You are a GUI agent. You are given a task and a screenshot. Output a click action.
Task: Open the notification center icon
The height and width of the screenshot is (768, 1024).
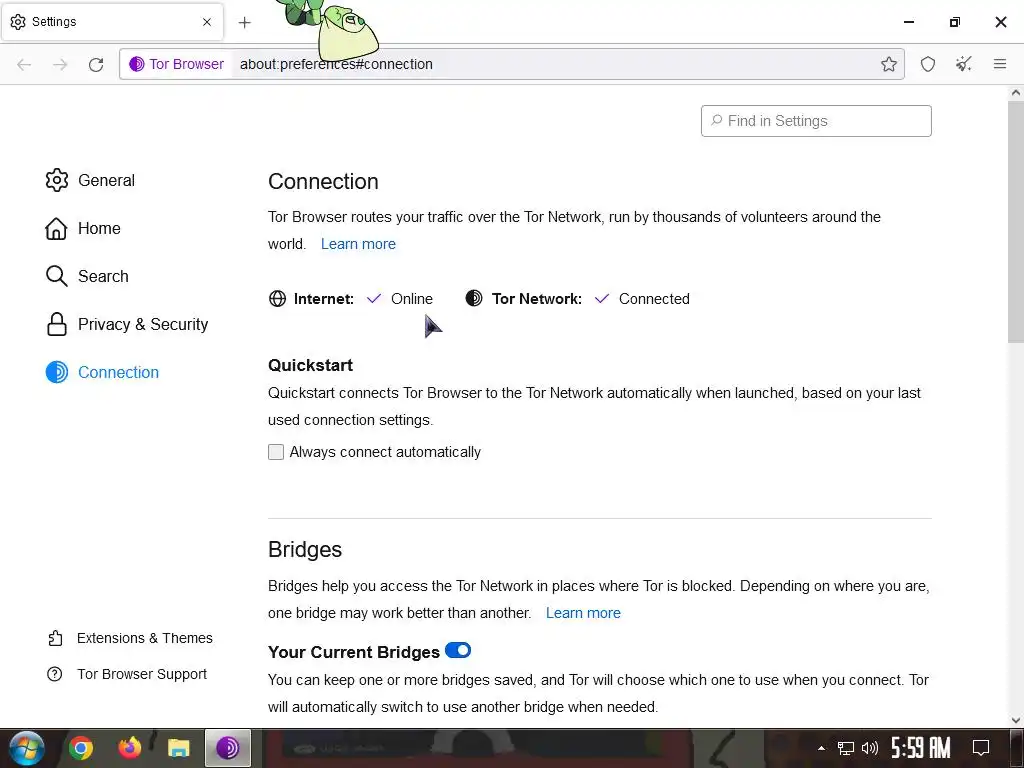pyautogui.click(x=980, y=748)
